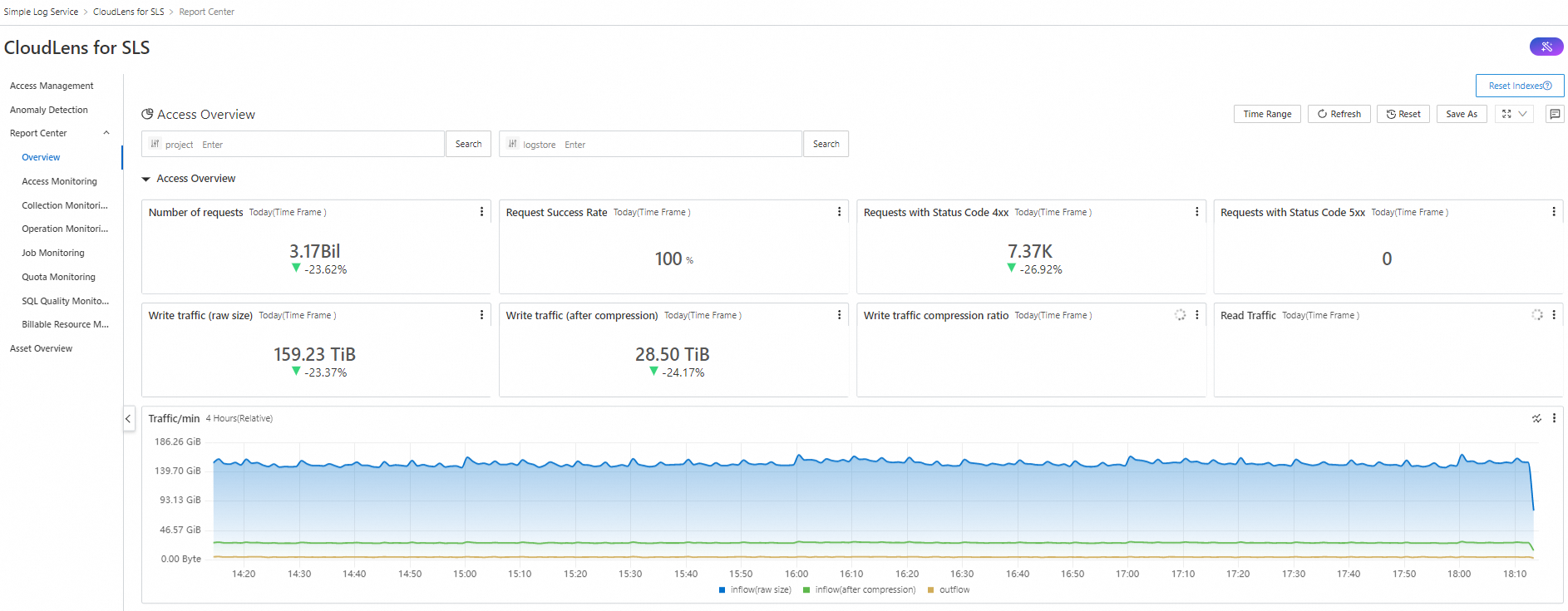The width and height of the screenshot is (1568, 611).
Task: Select Operation Monitoring in sidebar
Action: pos(65,229)
